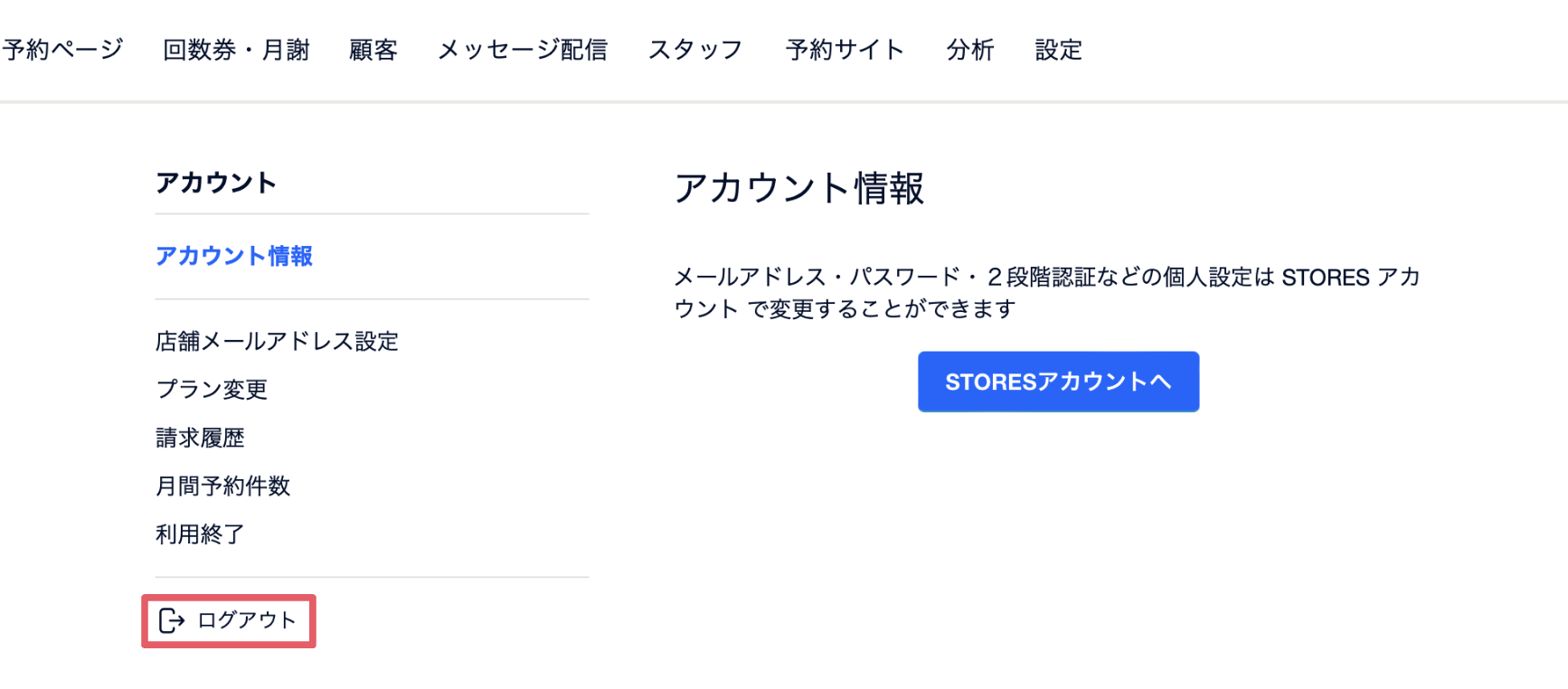Go to 回数券・月謝 in top navigation
The height and width of the screenshot is (689, 1568).
[236, 50]
